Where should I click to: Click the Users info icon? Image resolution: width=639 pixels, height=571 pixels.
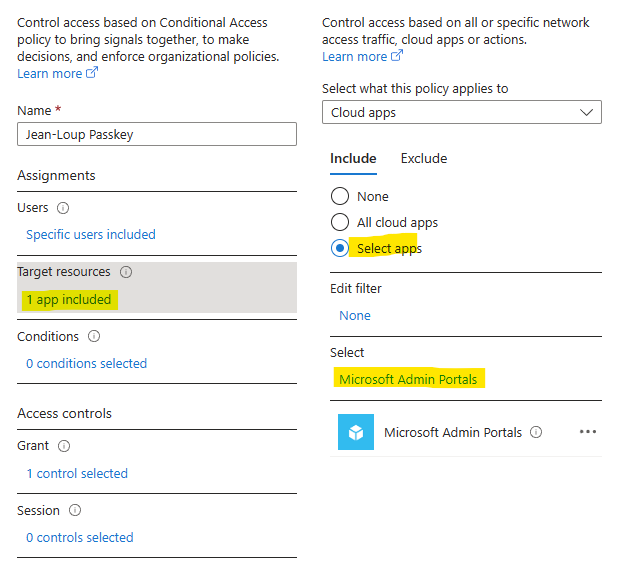pyautogui.click(x=63, y=208)
